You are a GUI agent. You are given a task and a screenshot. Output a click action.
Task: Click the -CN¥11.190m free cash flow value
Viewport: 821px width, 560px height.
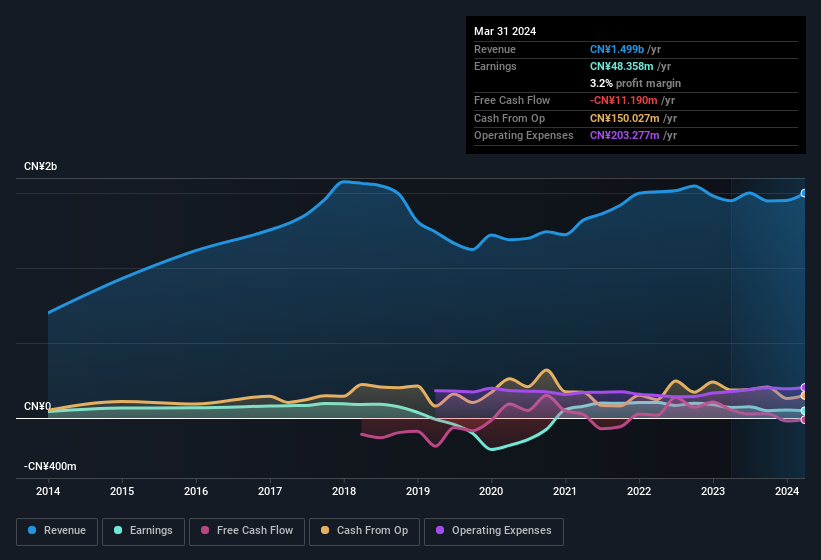tap(624, 100)
